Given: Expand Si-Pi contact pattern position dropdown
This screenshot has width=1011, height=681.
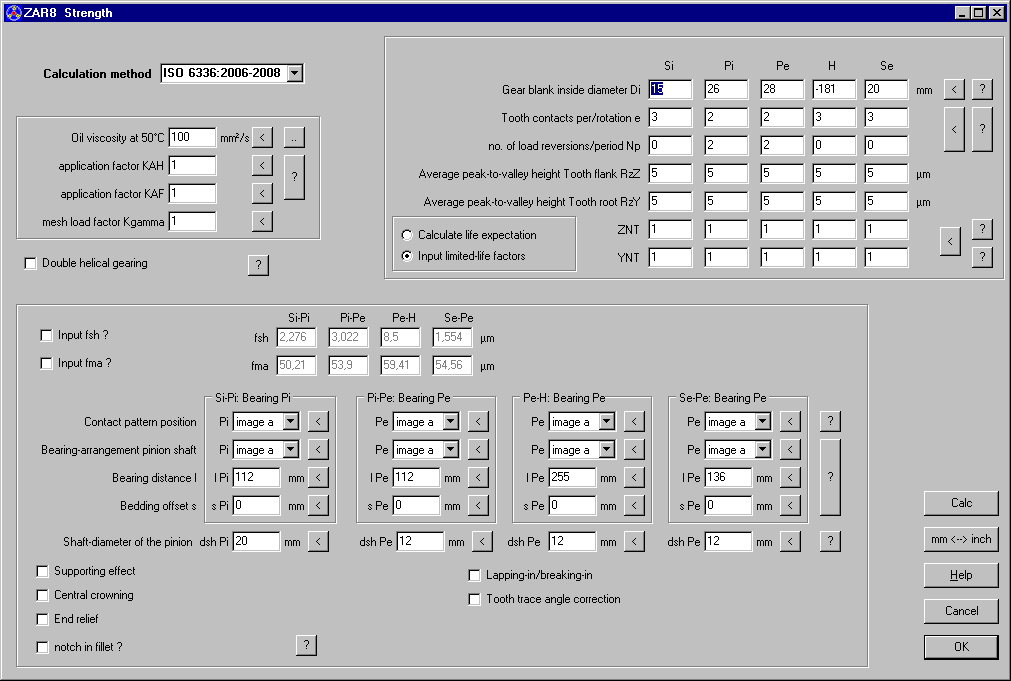Looking at the screenshot, I should click(290, 422).
